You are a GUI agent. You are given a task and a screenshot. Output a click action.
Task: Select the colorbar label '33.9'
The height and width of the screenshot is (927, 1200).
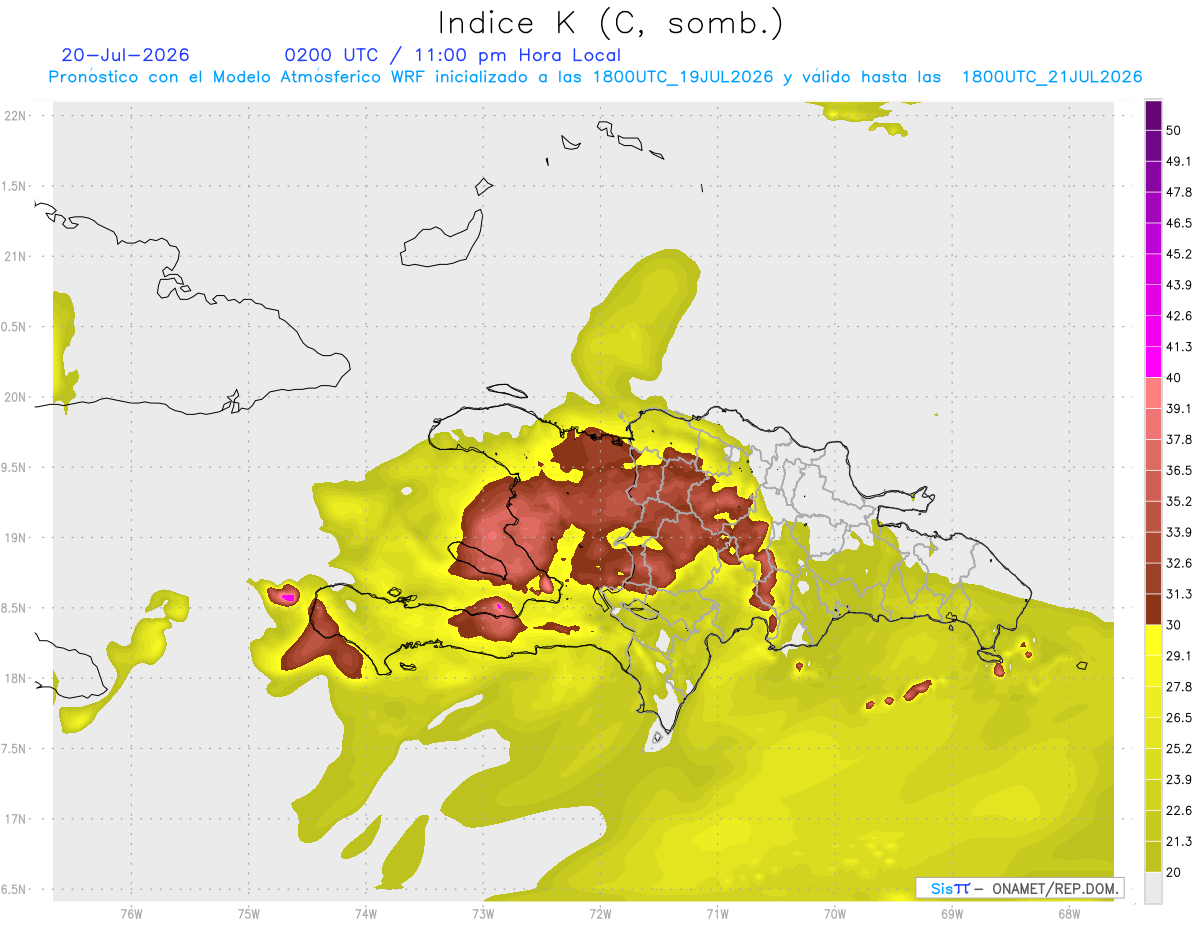pos(1178,532)
